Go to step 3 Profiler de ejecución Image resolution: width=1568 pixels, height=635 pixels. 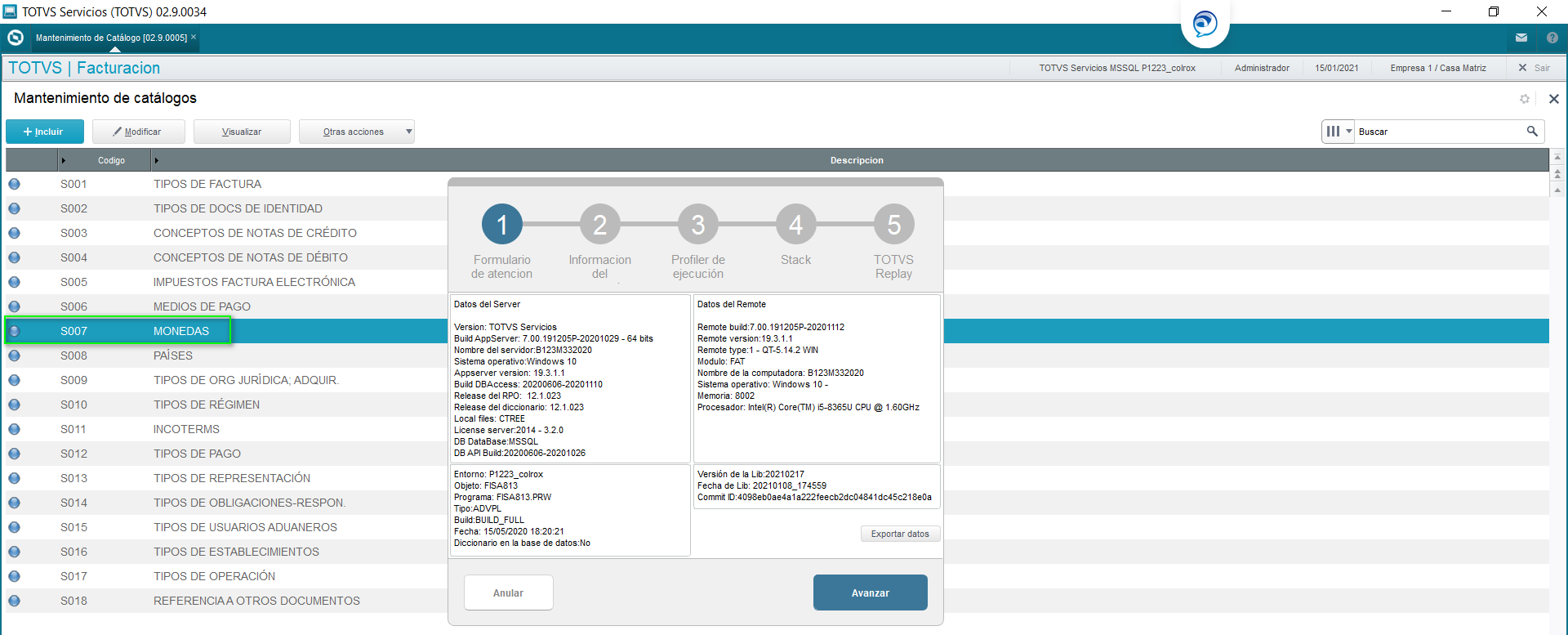click(x=698, y=224)
